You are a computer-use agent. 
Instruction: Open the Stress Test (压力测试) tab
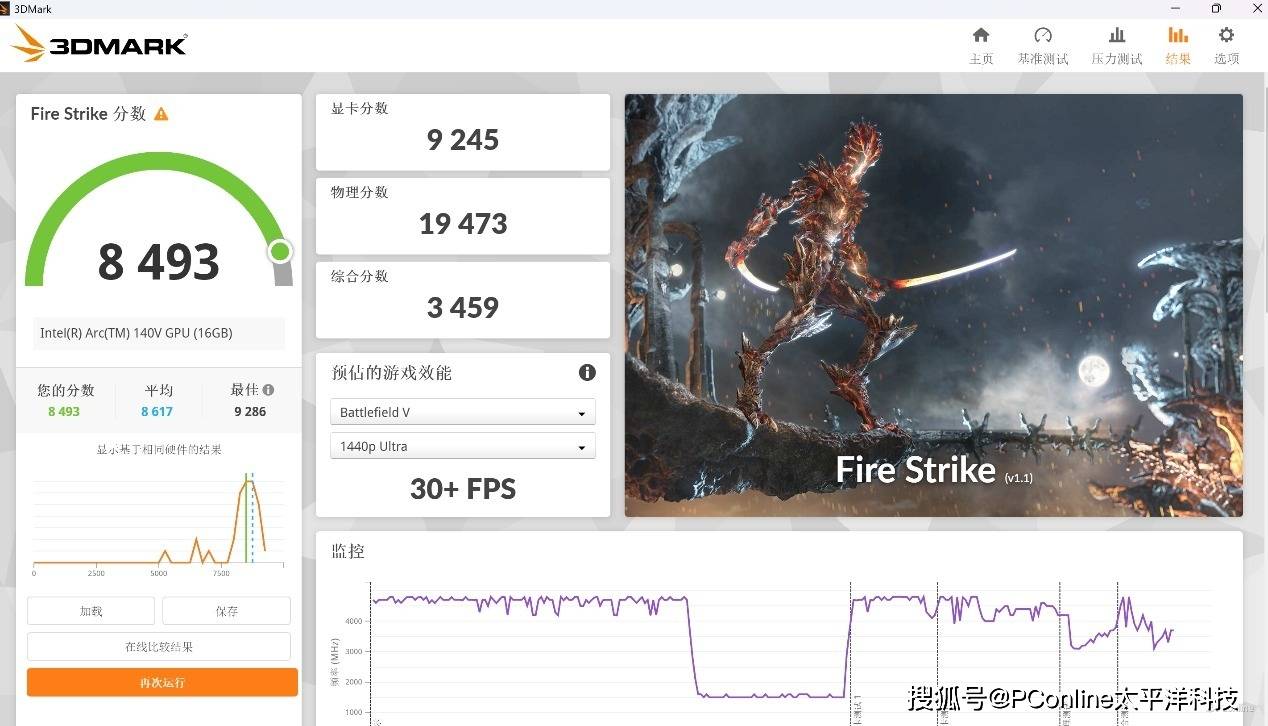[1117, 46]
